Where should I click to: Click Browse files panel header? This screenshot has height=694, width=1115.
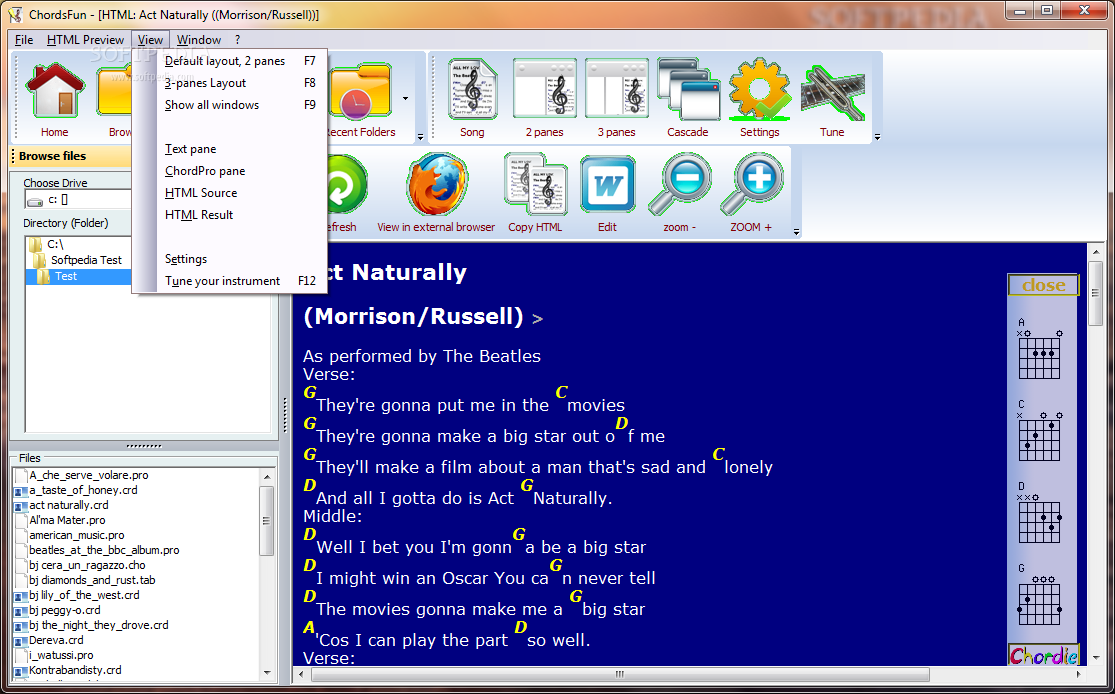tap(71, 156)
